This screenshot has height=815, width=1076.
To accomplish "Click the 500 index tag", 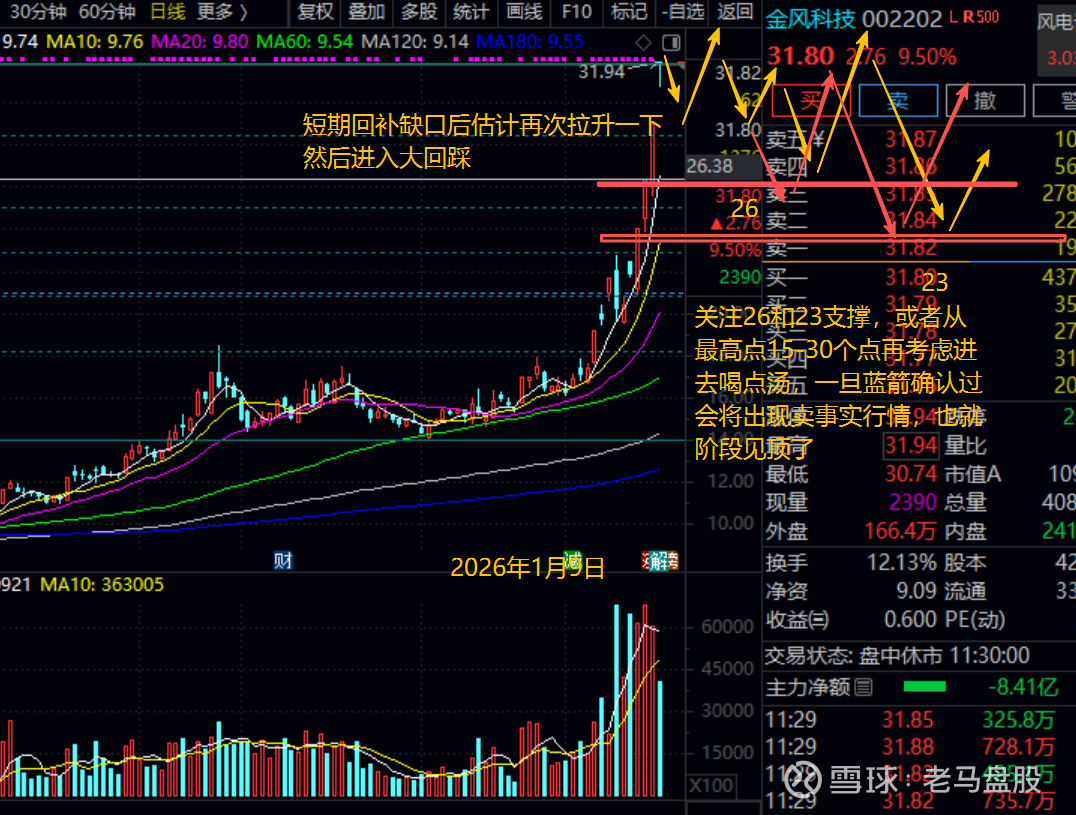I will (x=987, y=18).
